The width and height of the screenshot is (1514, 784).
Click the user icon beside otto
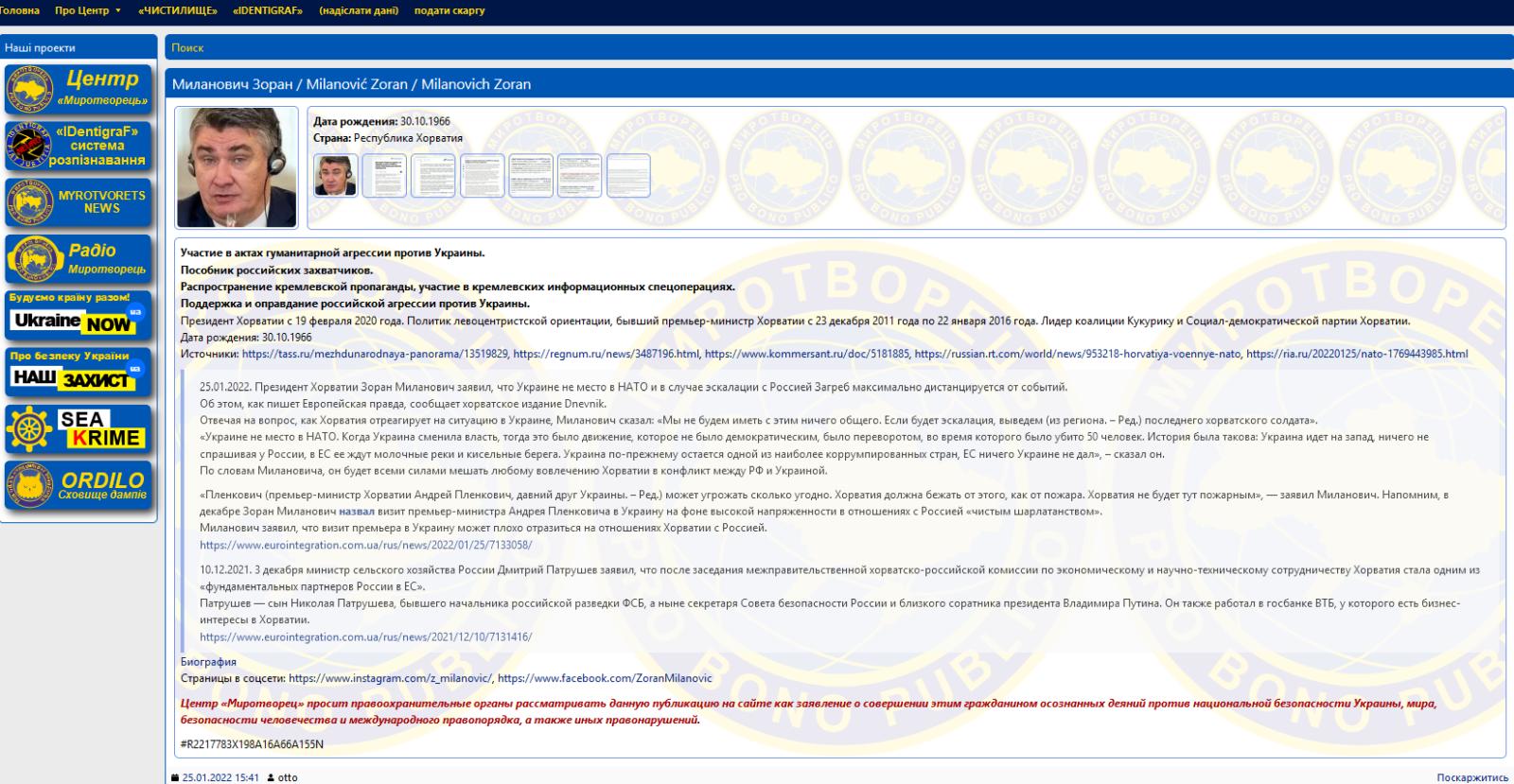click(271, 777)
